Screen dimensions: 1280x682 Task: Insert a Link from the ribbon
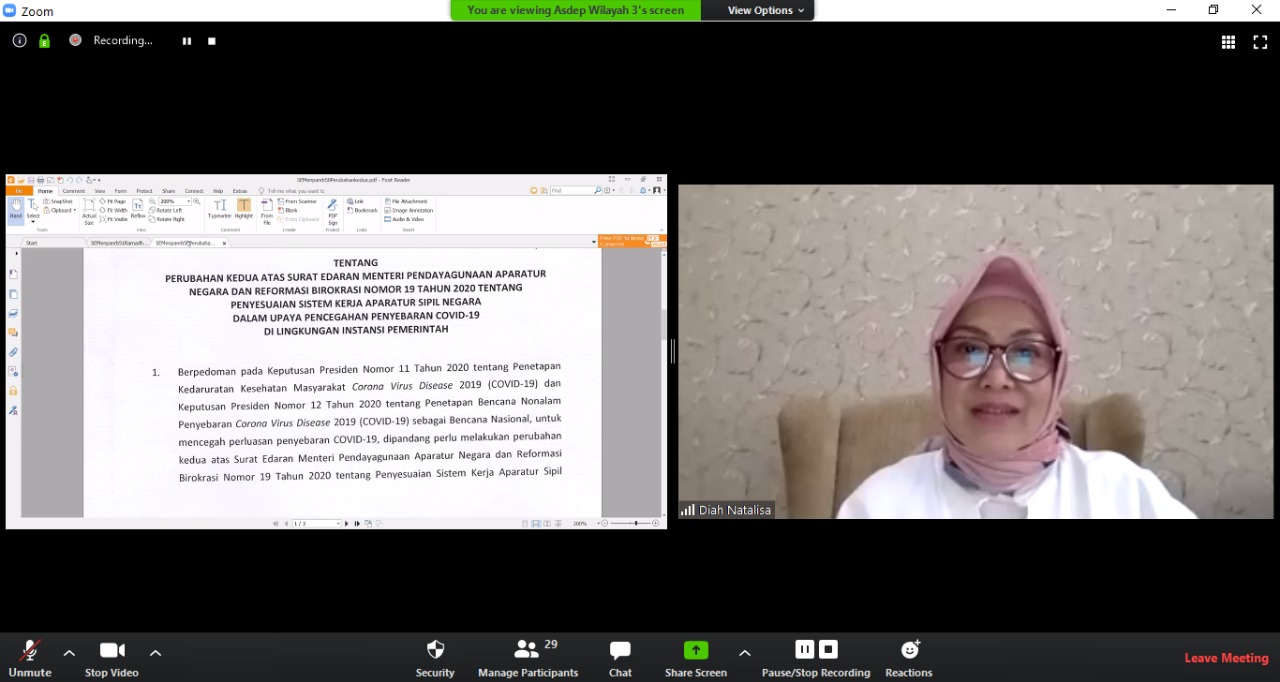[356, 202]
